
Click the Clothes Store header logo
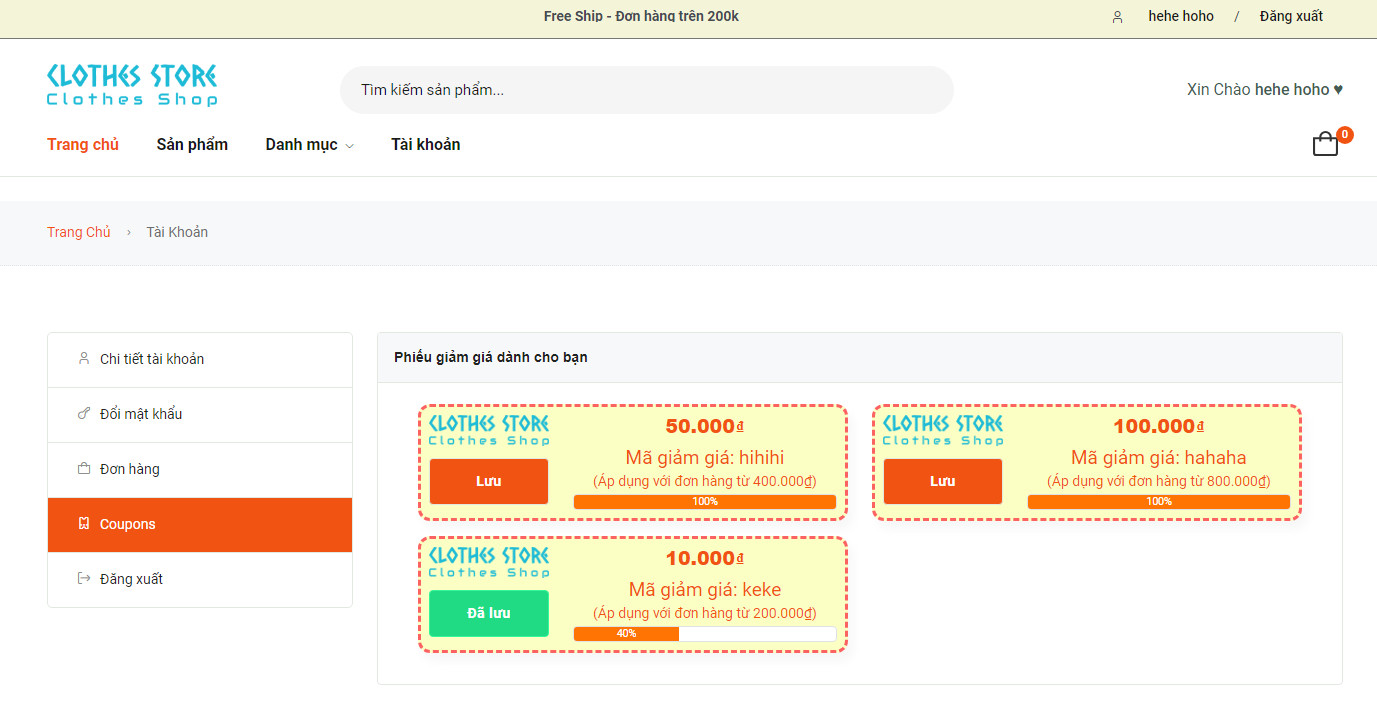132,85
